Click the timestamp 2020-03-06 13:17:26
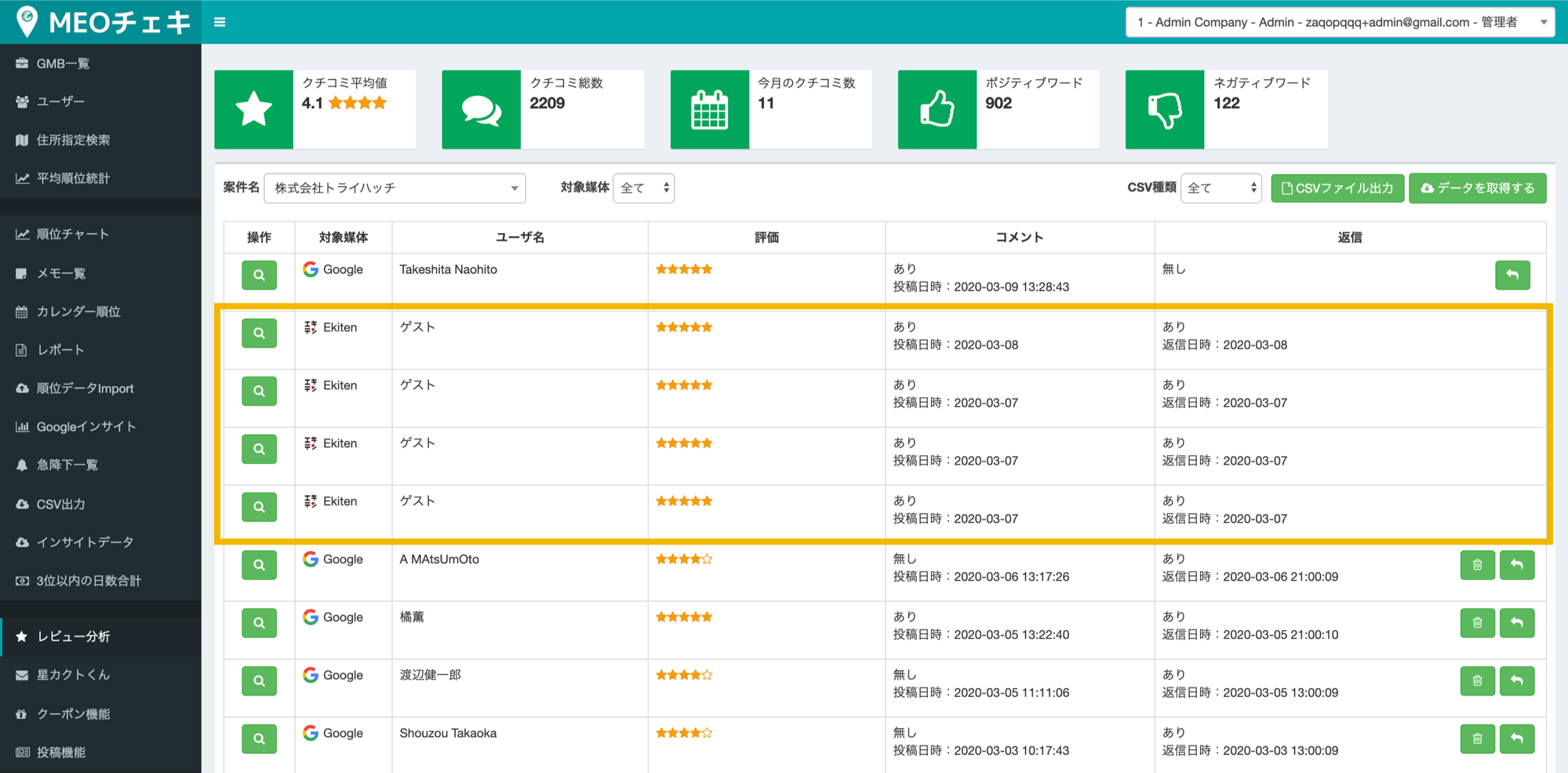This screenshot has width=1568, height=773. [1012, 577]
